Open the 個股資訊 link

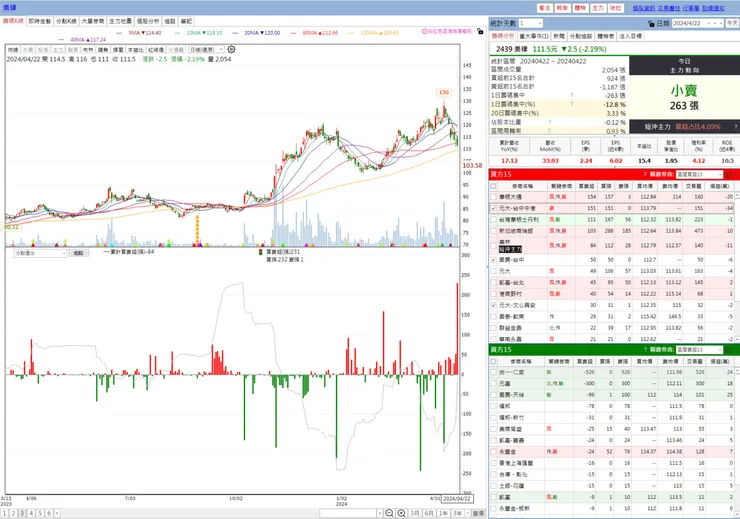pyautogui.click(x=644, y=8)
